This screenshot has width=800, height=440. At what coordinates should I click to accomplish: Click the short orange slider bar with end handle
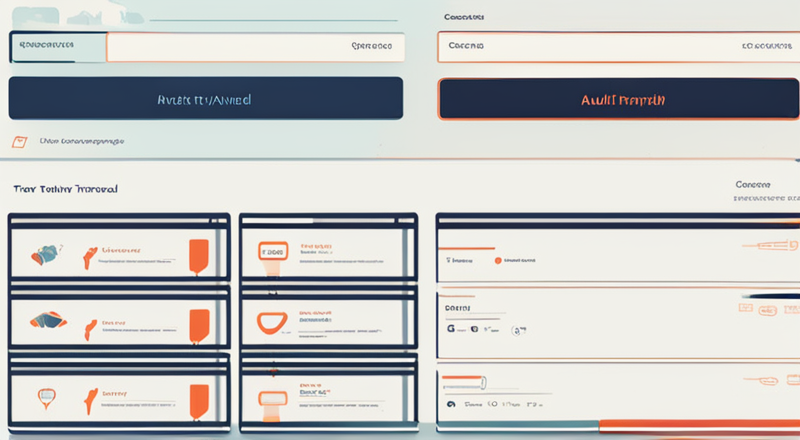464,382
